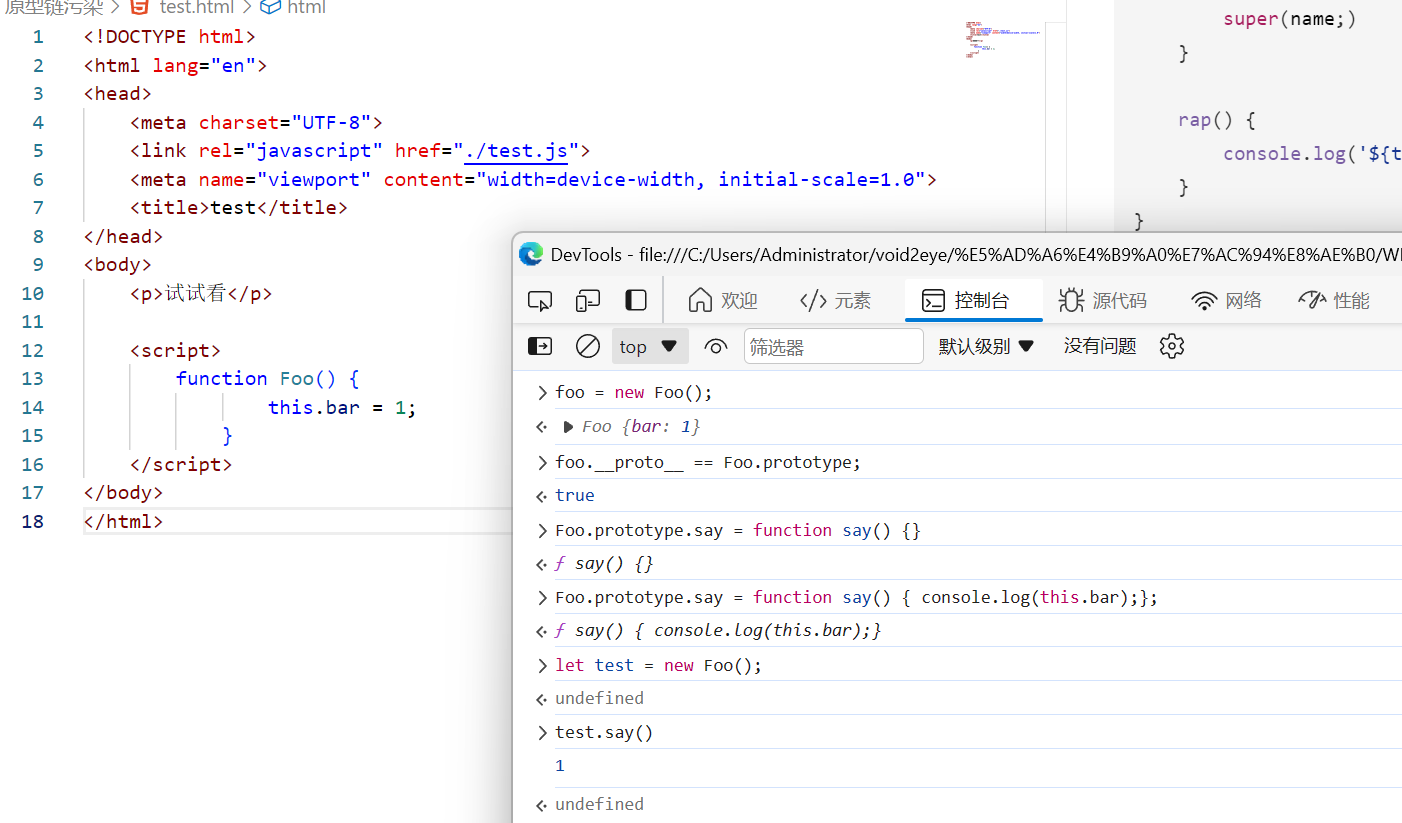Click the 'ƒ say() {}' console output

coord(604,563)
